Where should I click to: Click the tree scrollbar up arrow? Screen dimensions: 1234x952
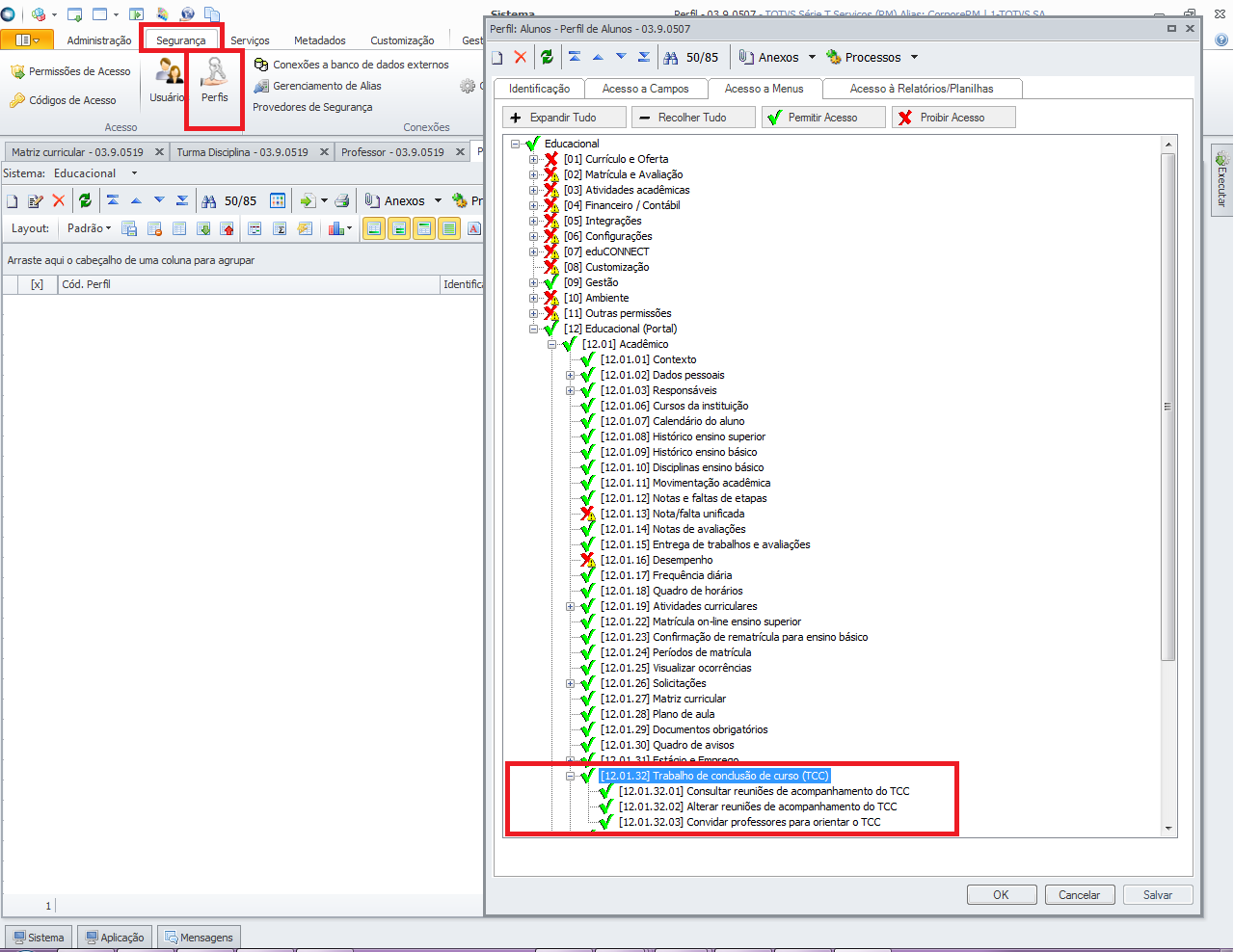[1168, 145]
